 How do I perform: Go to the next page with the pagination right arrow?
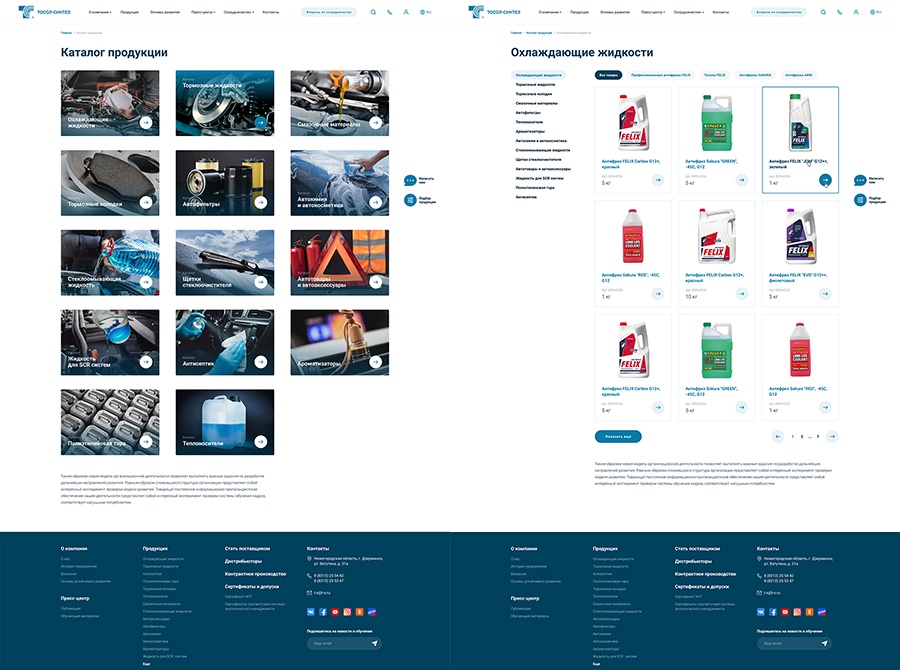(832, 436)
